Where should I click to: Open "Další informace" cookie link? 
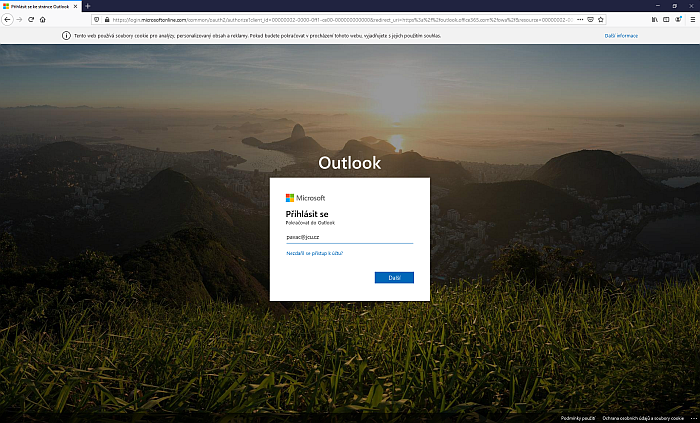tap(621, 36)
